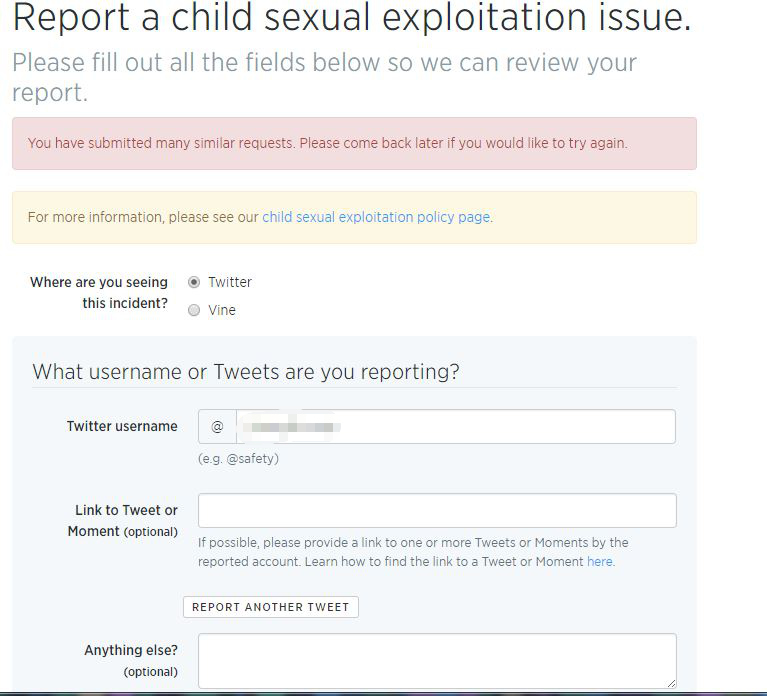
Task: Click the @ prefix in username field
Action: (217, 427)
